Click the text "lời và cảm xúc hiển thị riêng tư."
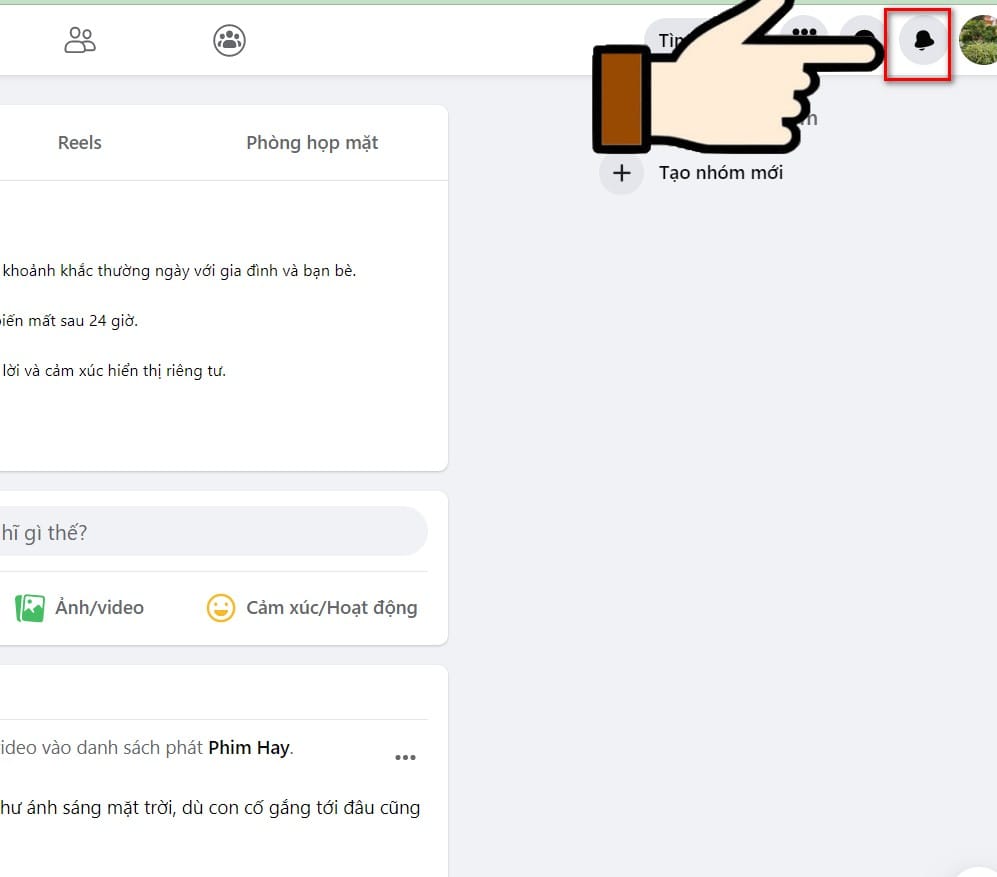 tap(114, 371)
